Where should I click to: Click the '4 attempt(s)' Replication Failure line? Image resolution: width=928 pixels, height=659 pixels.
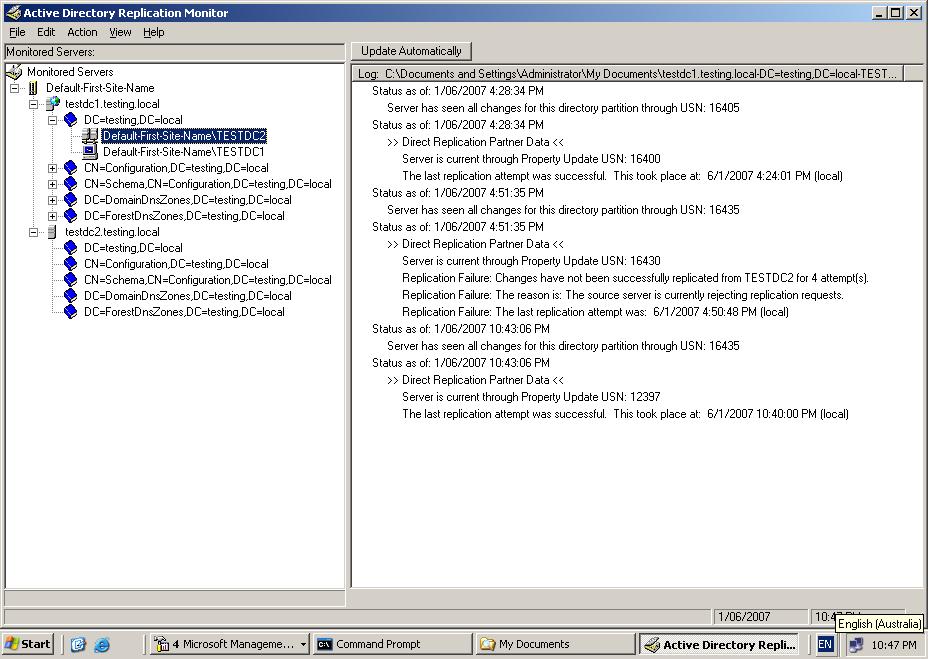[x=636, y=278]
